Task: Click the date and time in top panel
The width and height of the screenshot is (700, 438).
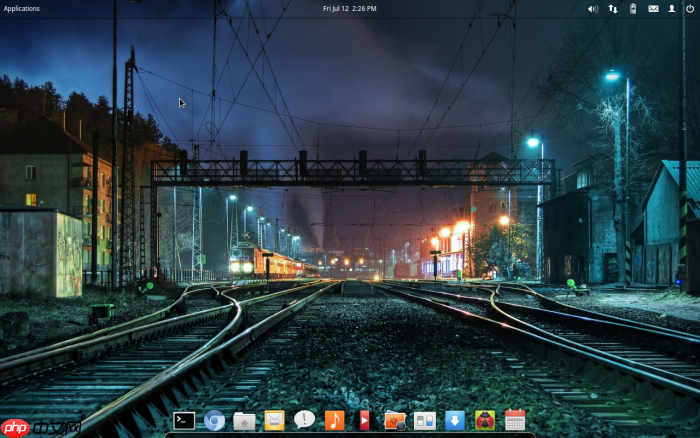Action: pyautogui.click(x=349, y=8)
